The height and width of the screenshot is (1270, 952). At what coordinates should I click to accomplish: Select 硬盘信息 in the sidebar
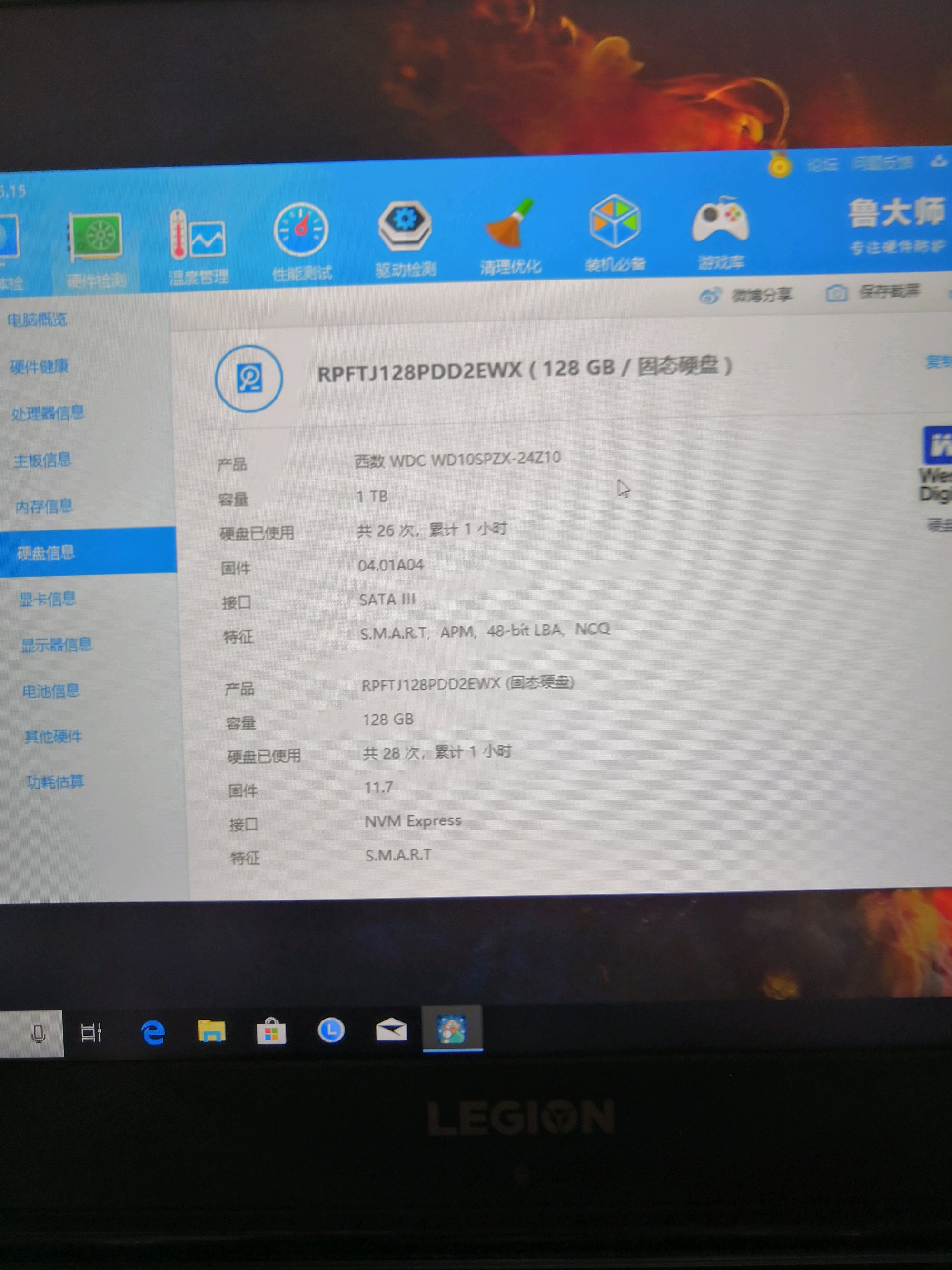(x=87, y=552)
